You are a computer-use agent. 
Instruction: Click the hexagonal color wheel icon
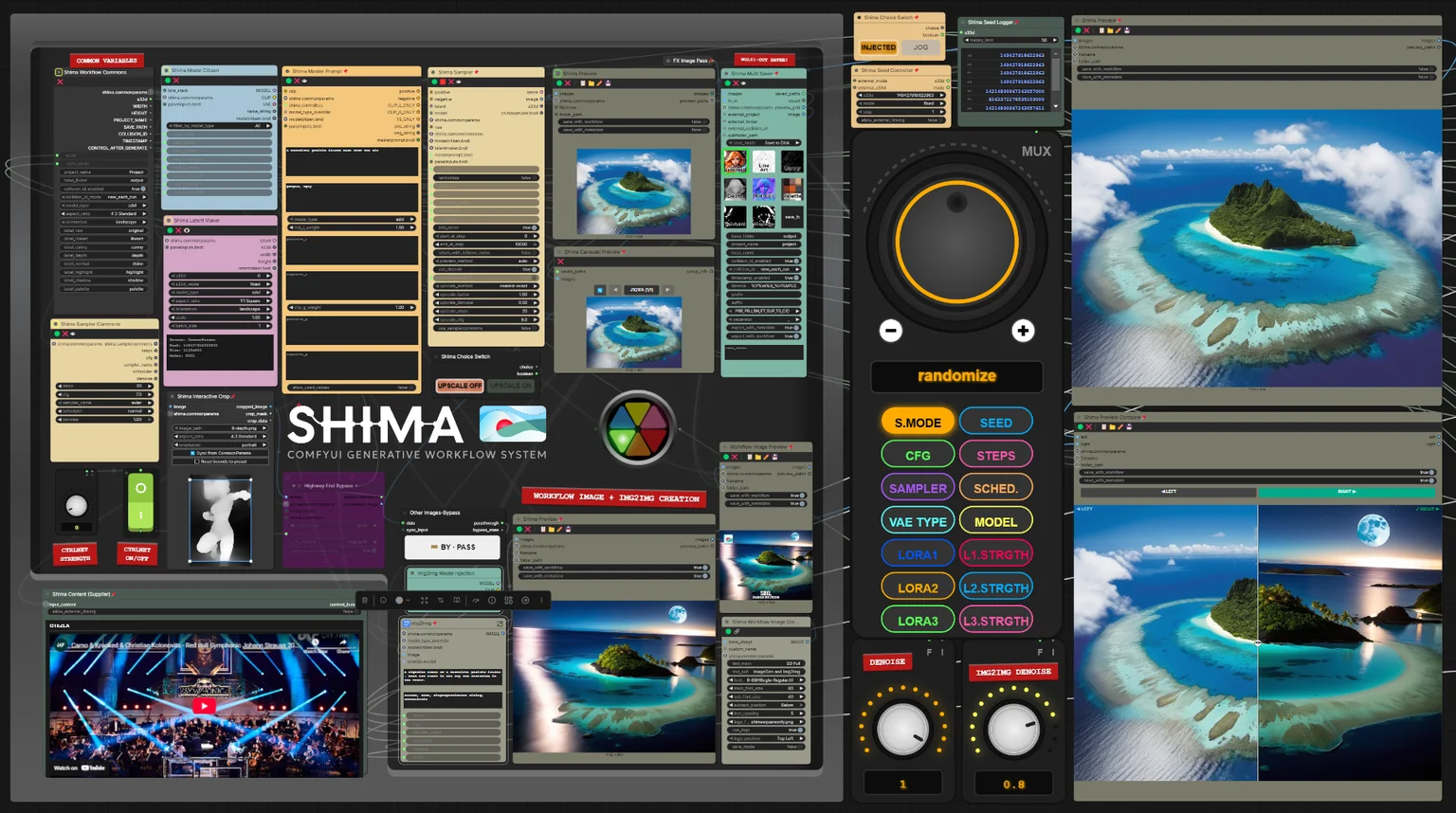tap(638, 428)
